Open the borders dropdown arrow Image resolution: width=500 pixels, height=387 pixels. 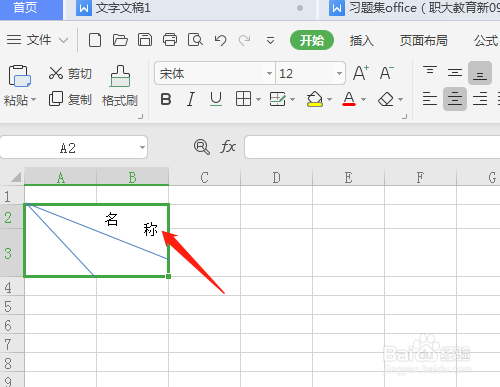(x=258, y=99)
